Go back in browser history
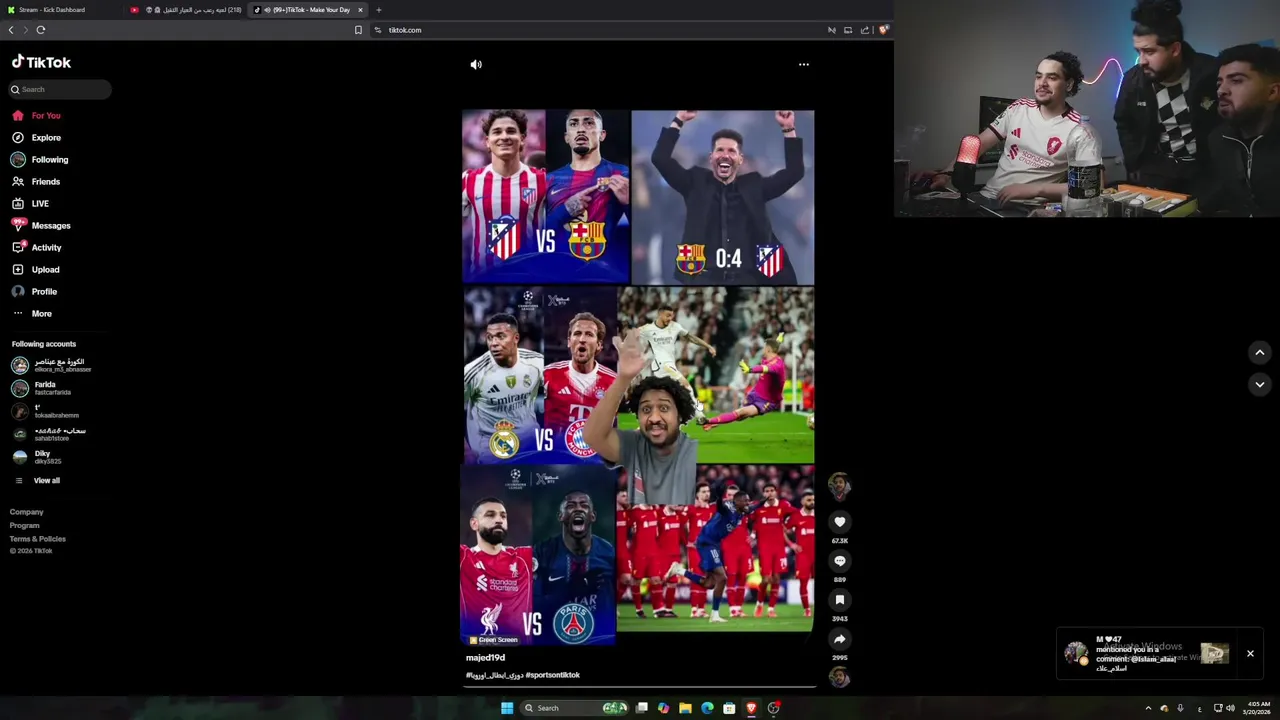The image size is (1280, 720). click(11, 30)
